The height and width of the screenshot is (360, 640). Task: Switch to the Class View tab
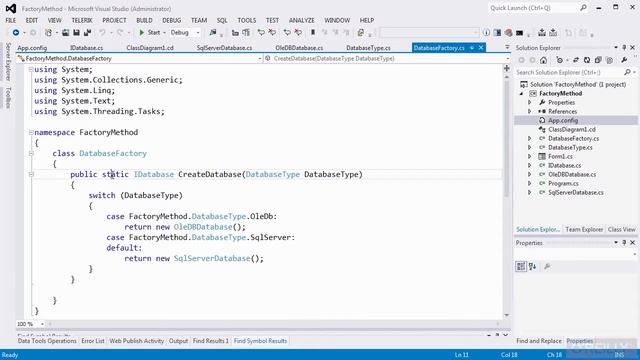click(621, 229)
